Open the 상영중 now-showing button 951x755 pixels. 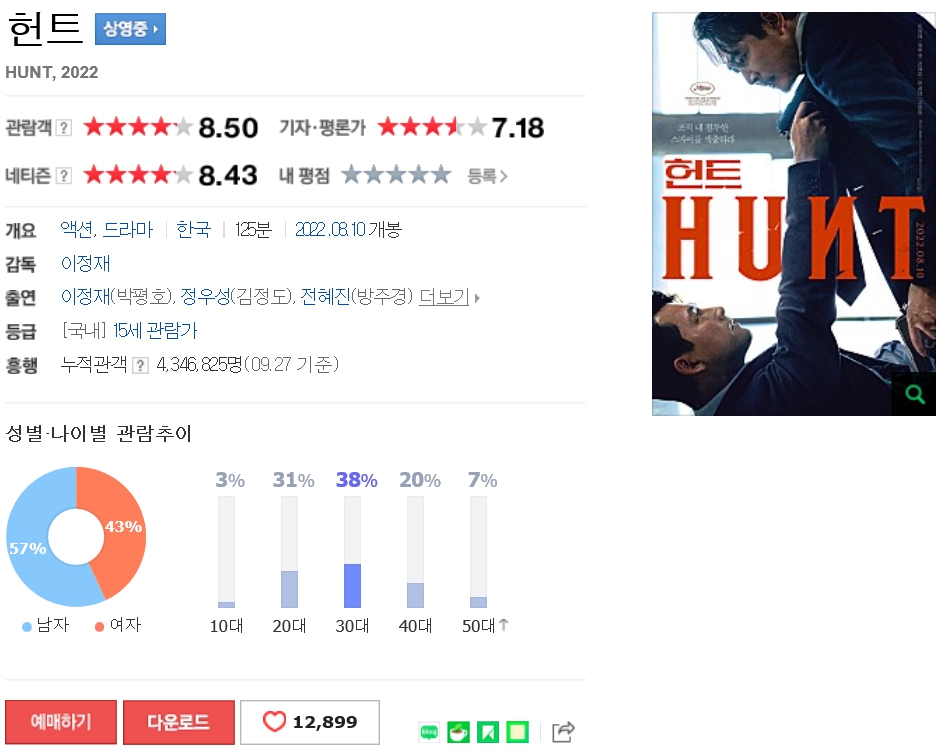(x=130, y=29)
